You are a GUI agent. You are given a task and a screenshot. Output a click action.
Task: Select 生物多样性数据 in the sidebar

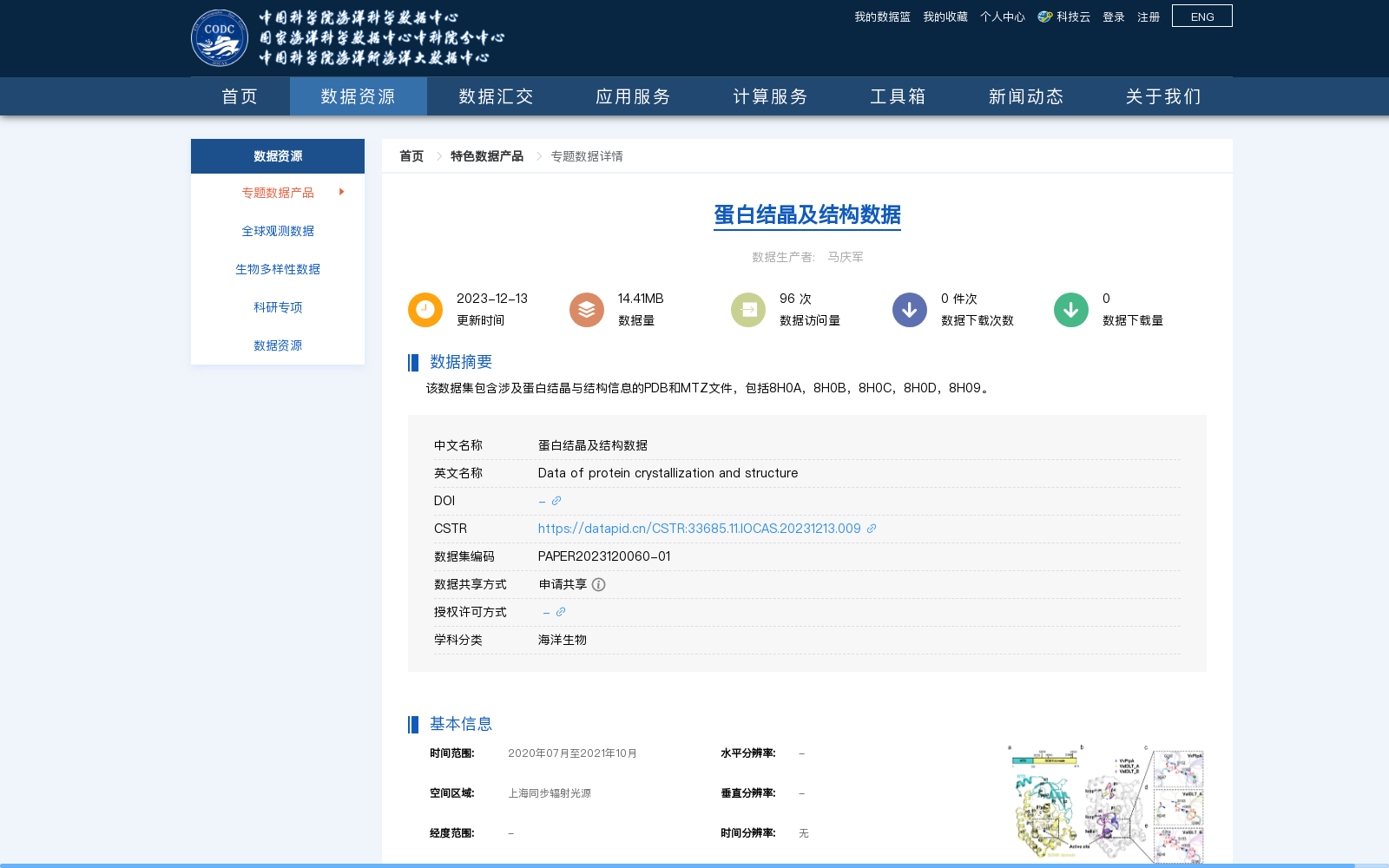(x=277, y=268)
